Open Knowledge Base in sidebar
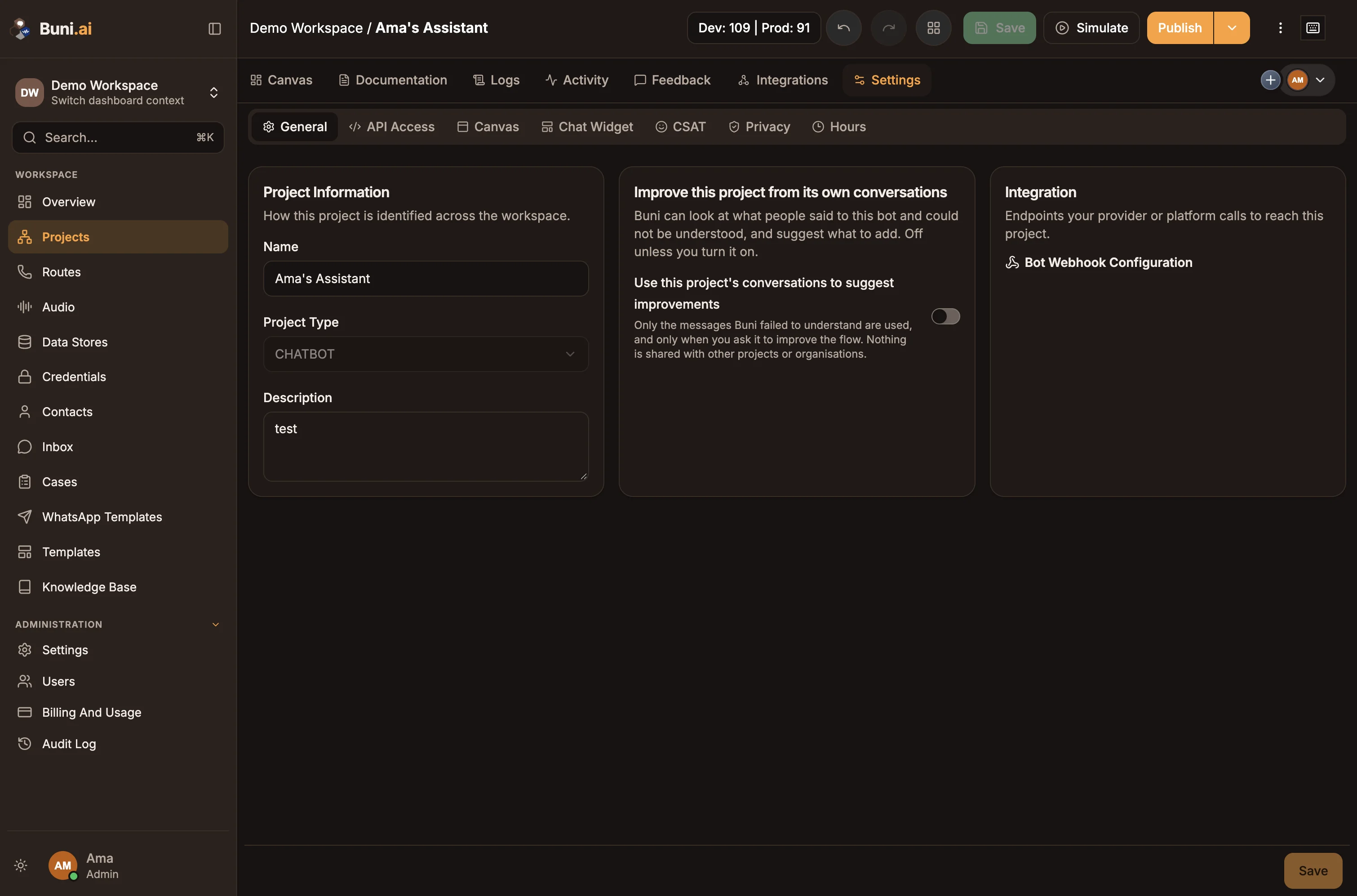Image resolution: width=1357 pixels, height=896 pixels. tap(118, 587)
